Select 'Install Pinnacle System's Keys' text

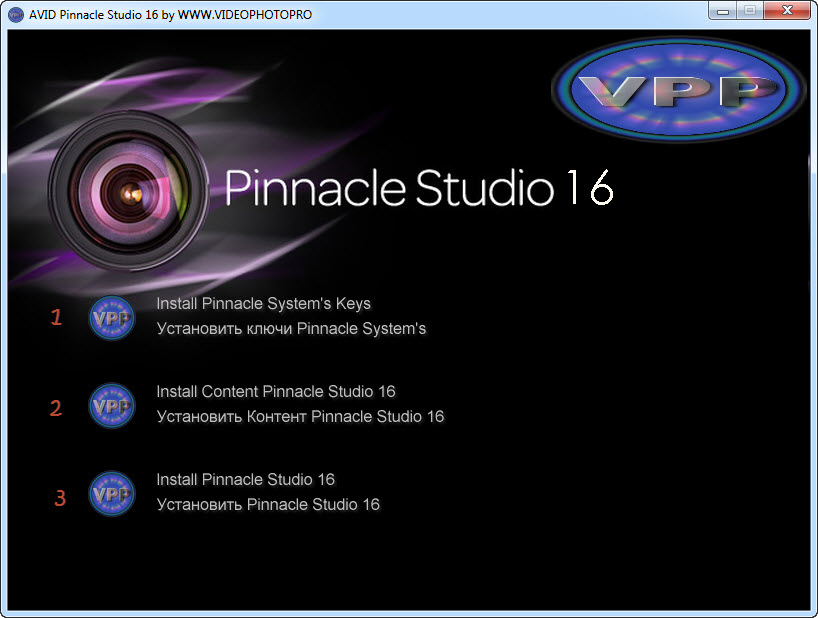click(x=263, y=304)
